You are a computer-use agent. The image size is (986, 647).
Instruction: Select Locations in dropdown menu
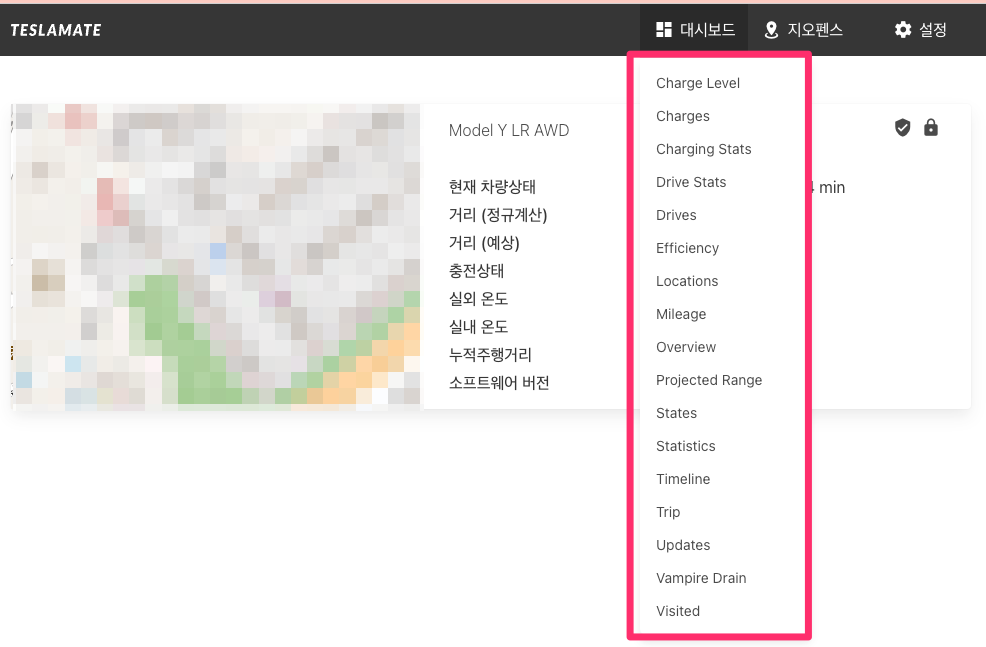pyautogui.click(x=687, y=281)
